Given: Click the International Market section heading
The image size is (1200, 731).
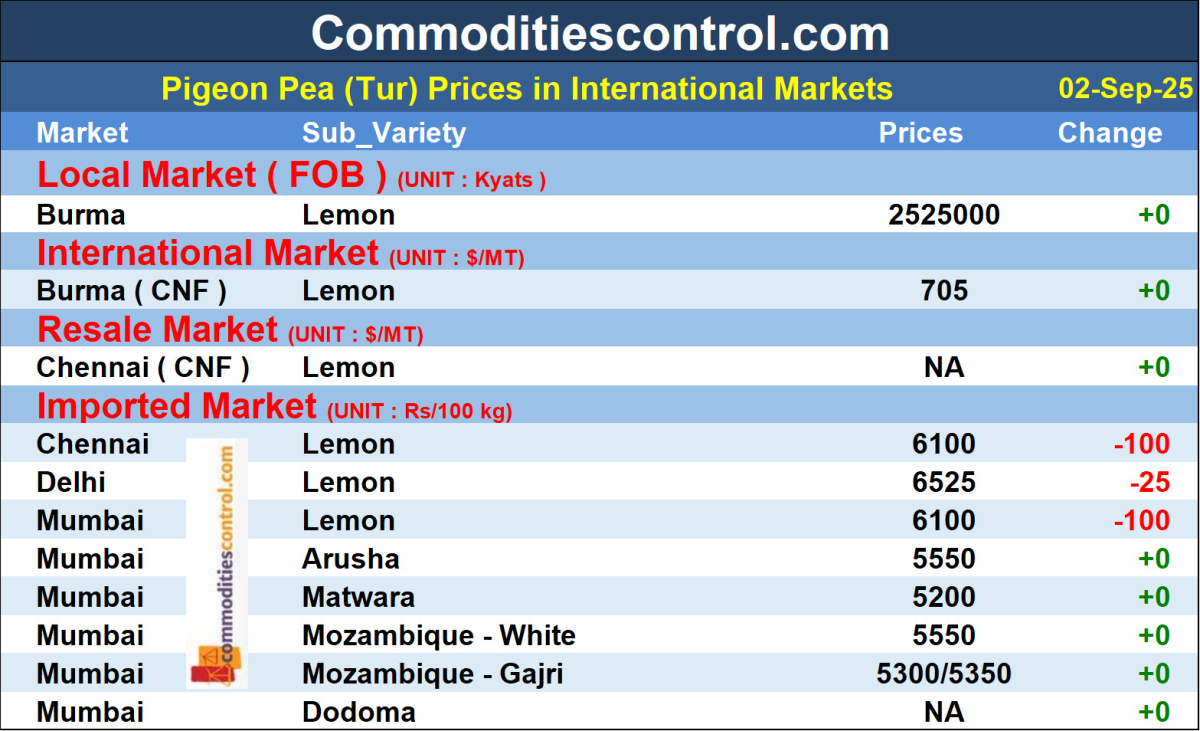Looking at the screenshot, I should (208, 253).
